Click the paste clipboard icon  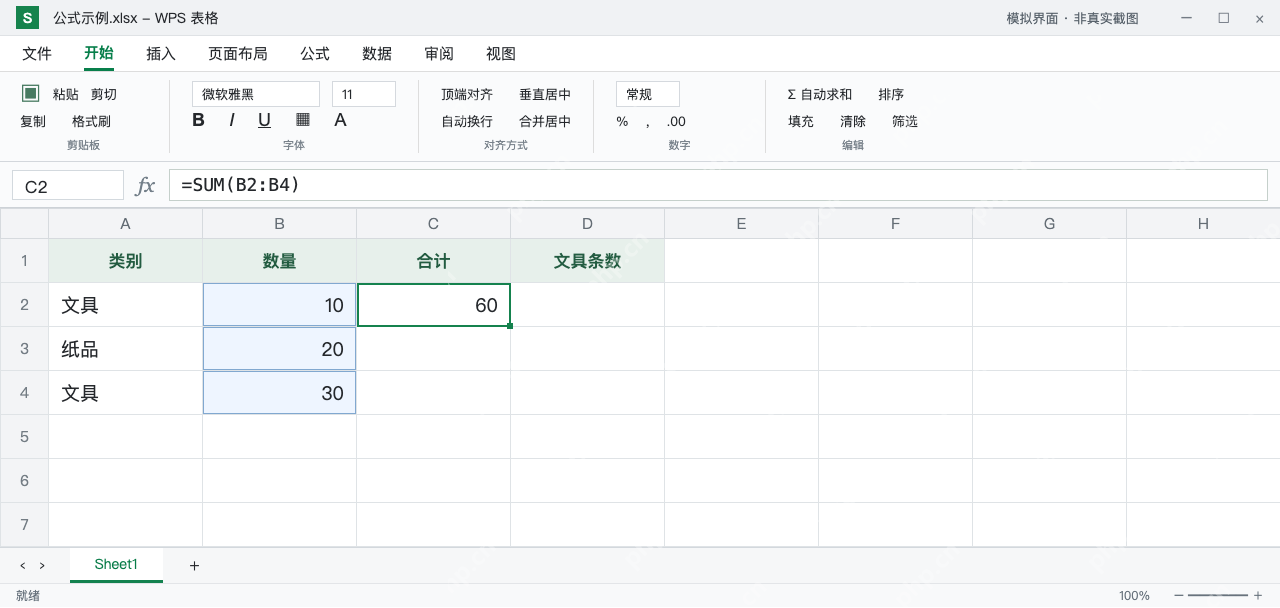click(31, 93)
